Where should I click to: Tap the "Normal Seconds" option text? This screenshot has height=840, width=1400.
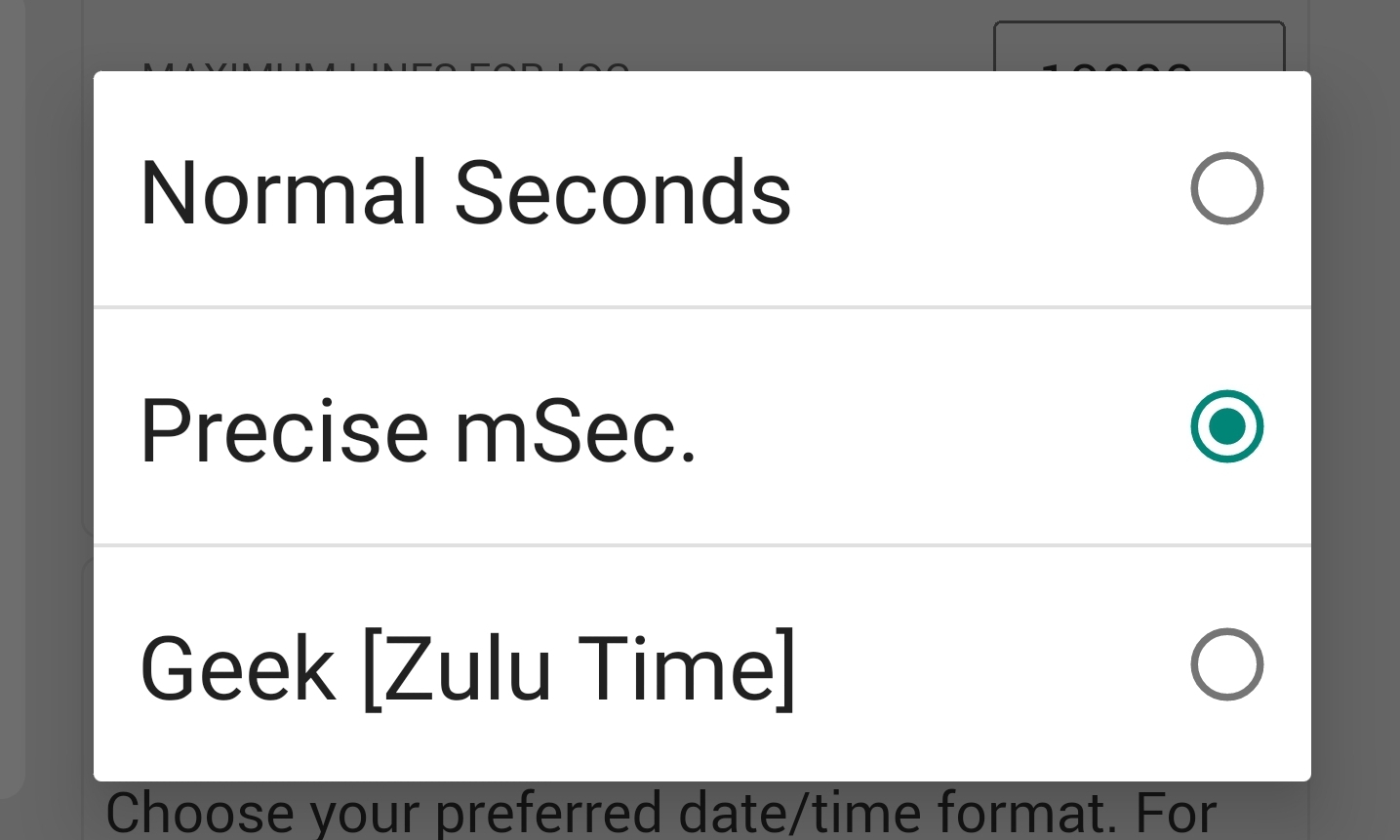click(465, 192)
